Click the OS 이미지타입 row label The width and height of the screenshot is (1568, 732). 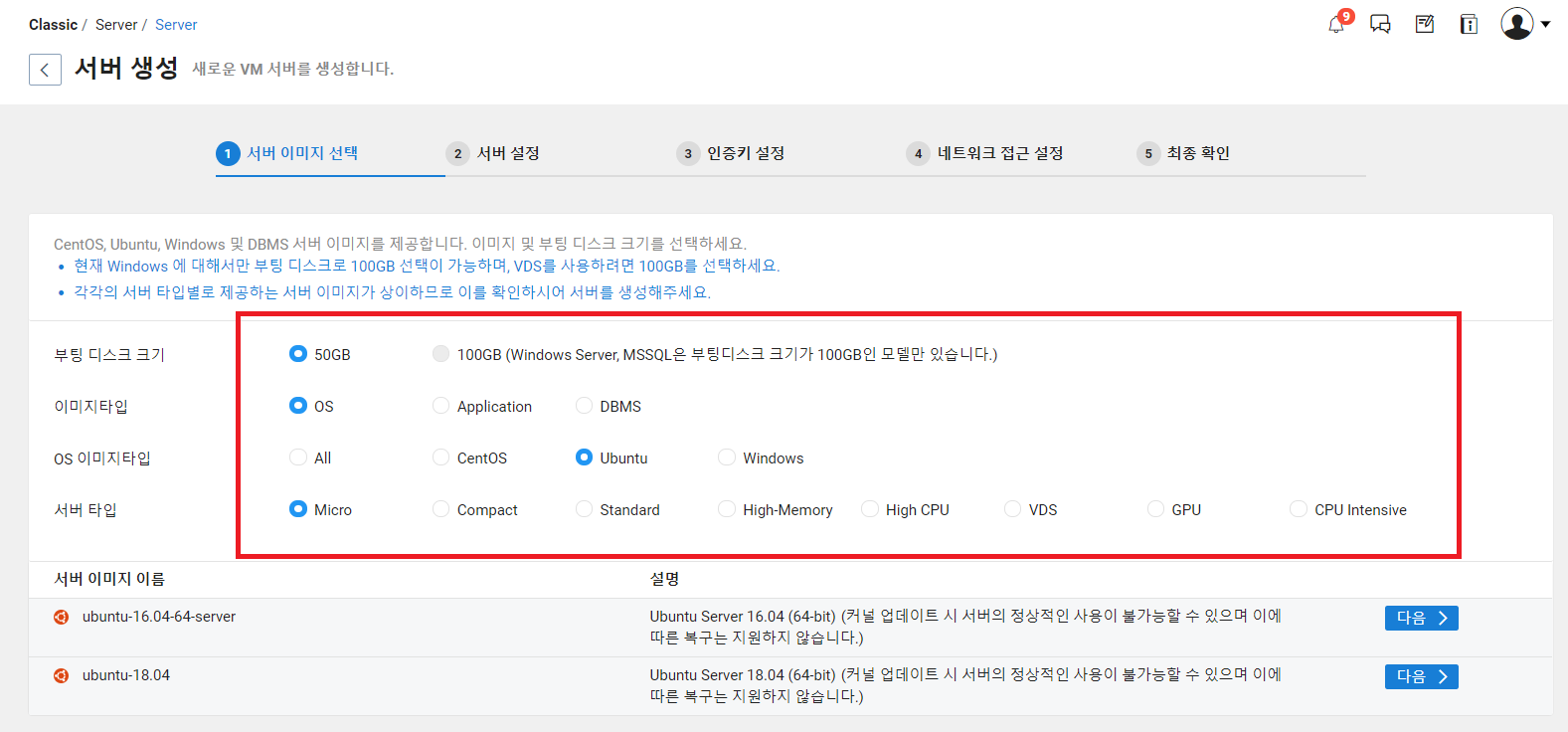click(102, 458)
